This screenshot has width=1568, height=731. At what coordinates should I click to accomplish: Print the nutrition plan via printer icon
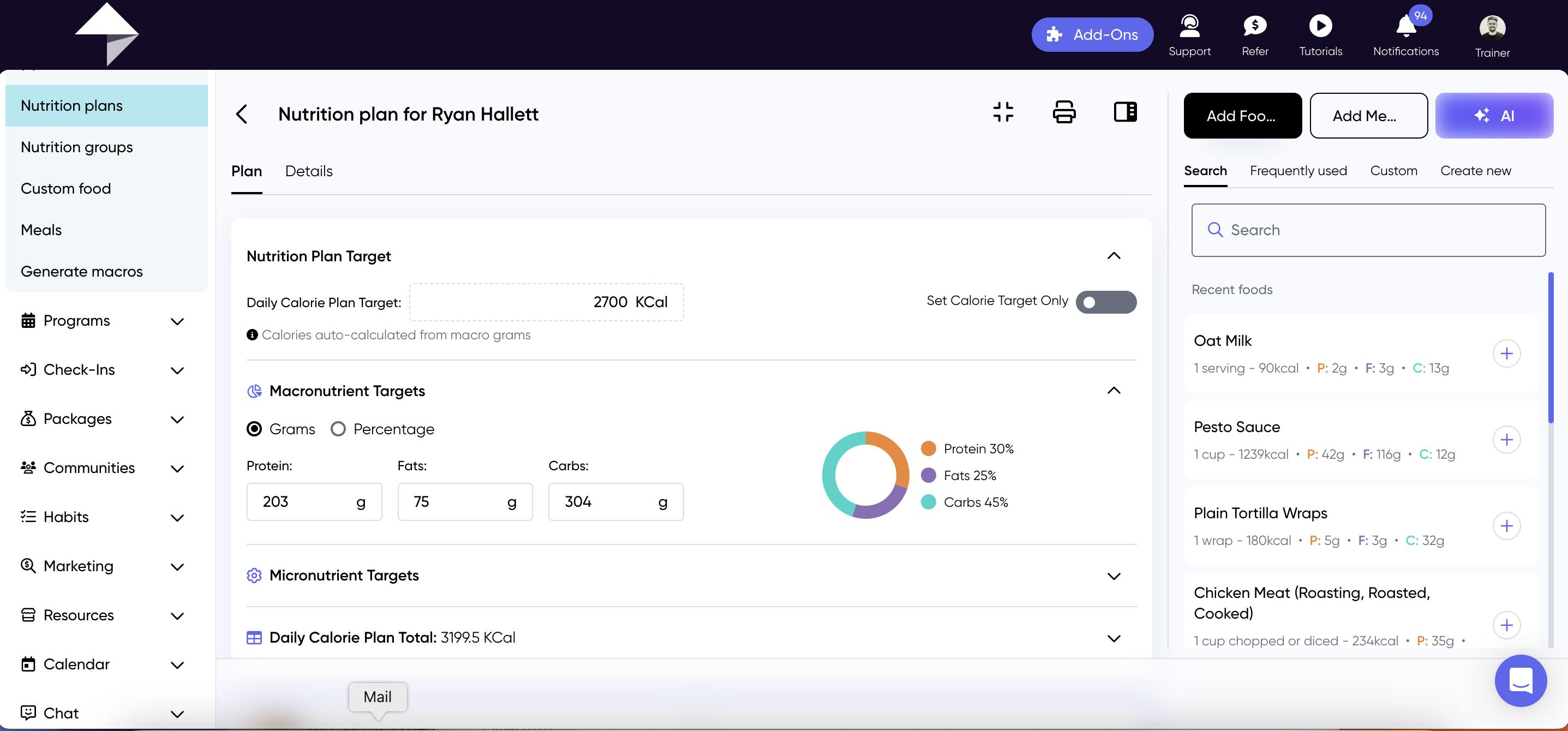1064,112
